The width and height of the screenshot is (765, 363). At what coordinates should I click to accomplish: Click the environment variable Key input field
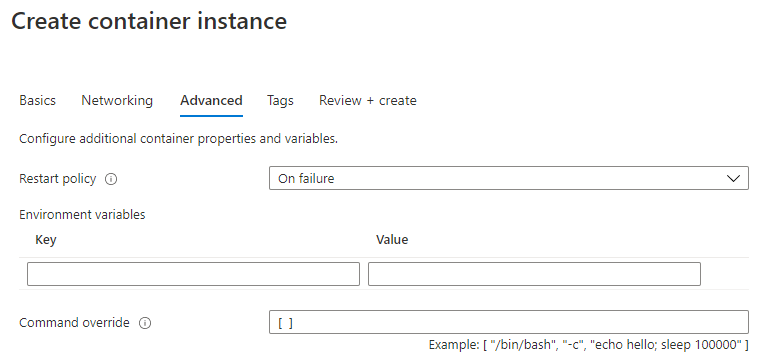pyautogui.click(x=193, y=274)
